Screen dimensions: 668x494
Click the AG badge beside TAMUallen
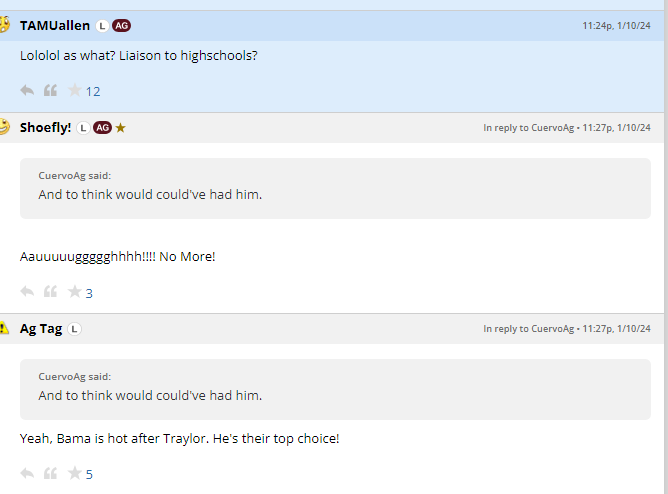coord(122,25)
